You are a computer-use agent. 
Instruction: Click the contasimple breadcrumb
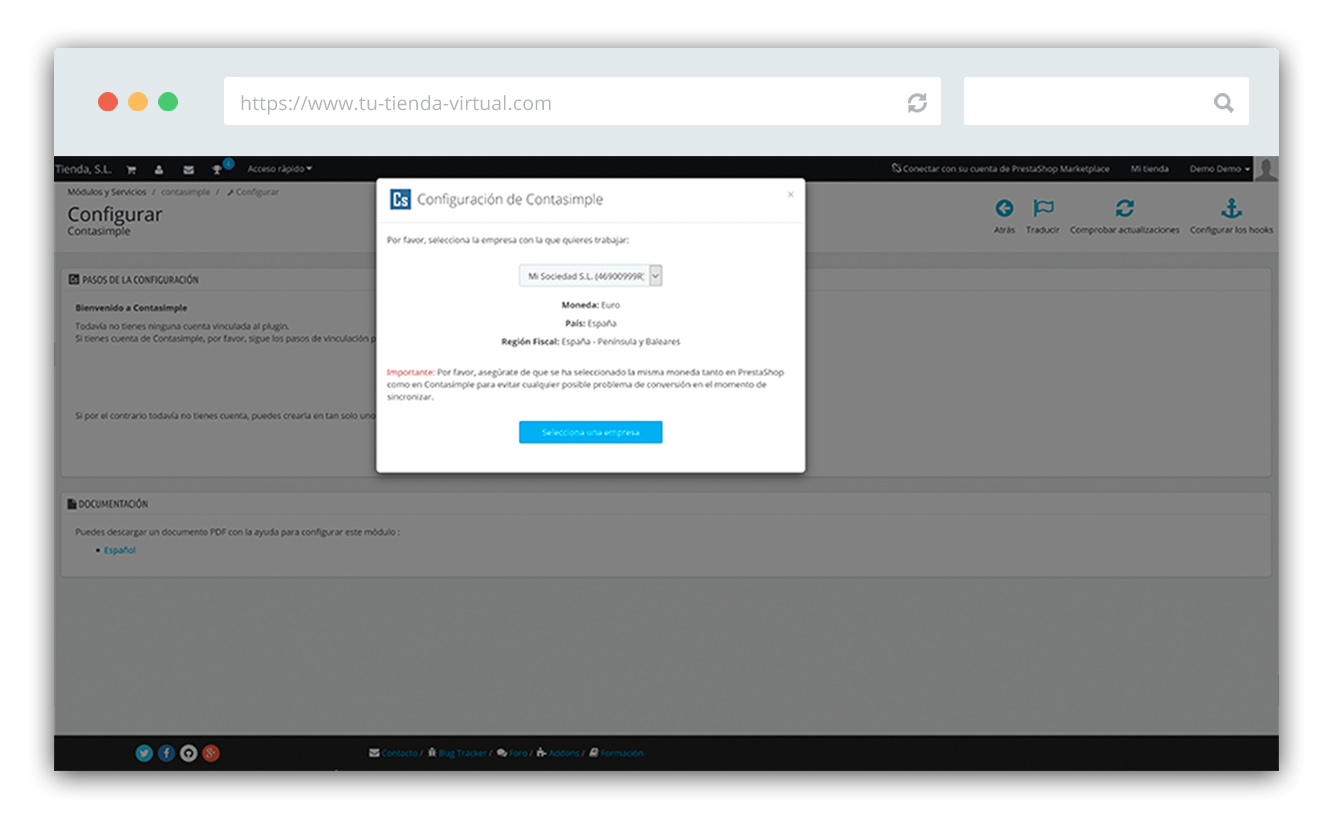[x=185, y=192]
